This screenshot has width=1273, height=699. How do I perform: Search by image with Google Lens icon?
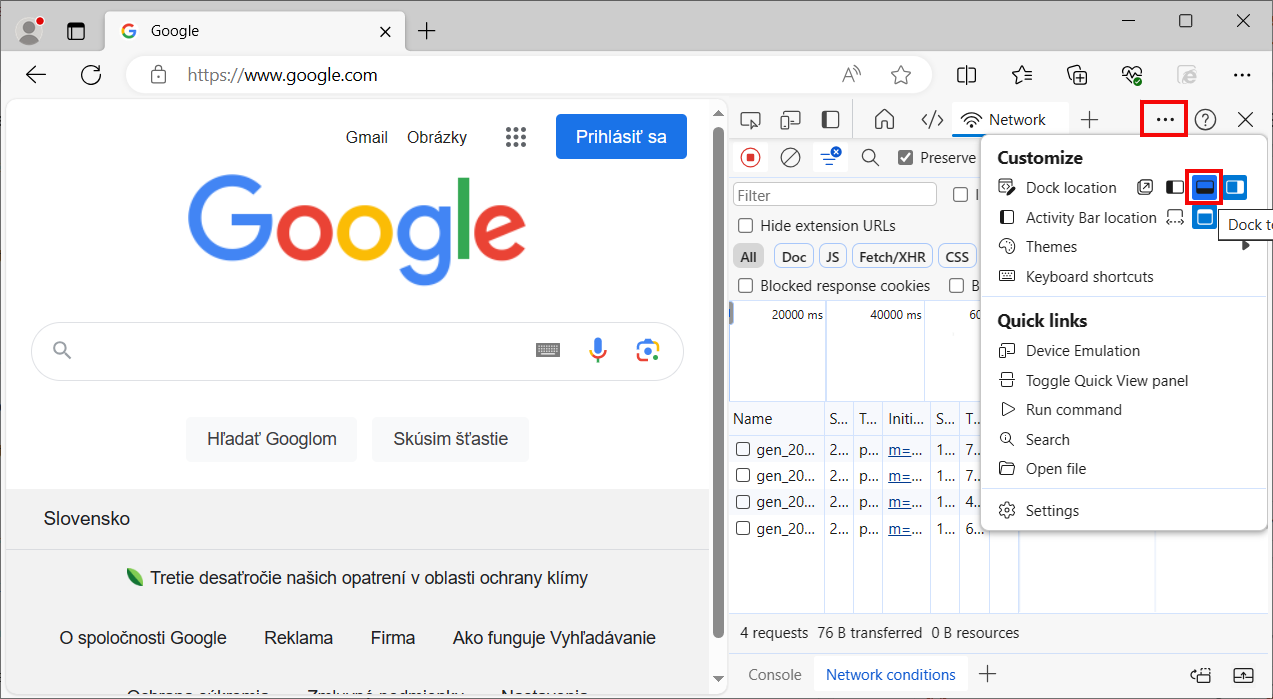648,350
